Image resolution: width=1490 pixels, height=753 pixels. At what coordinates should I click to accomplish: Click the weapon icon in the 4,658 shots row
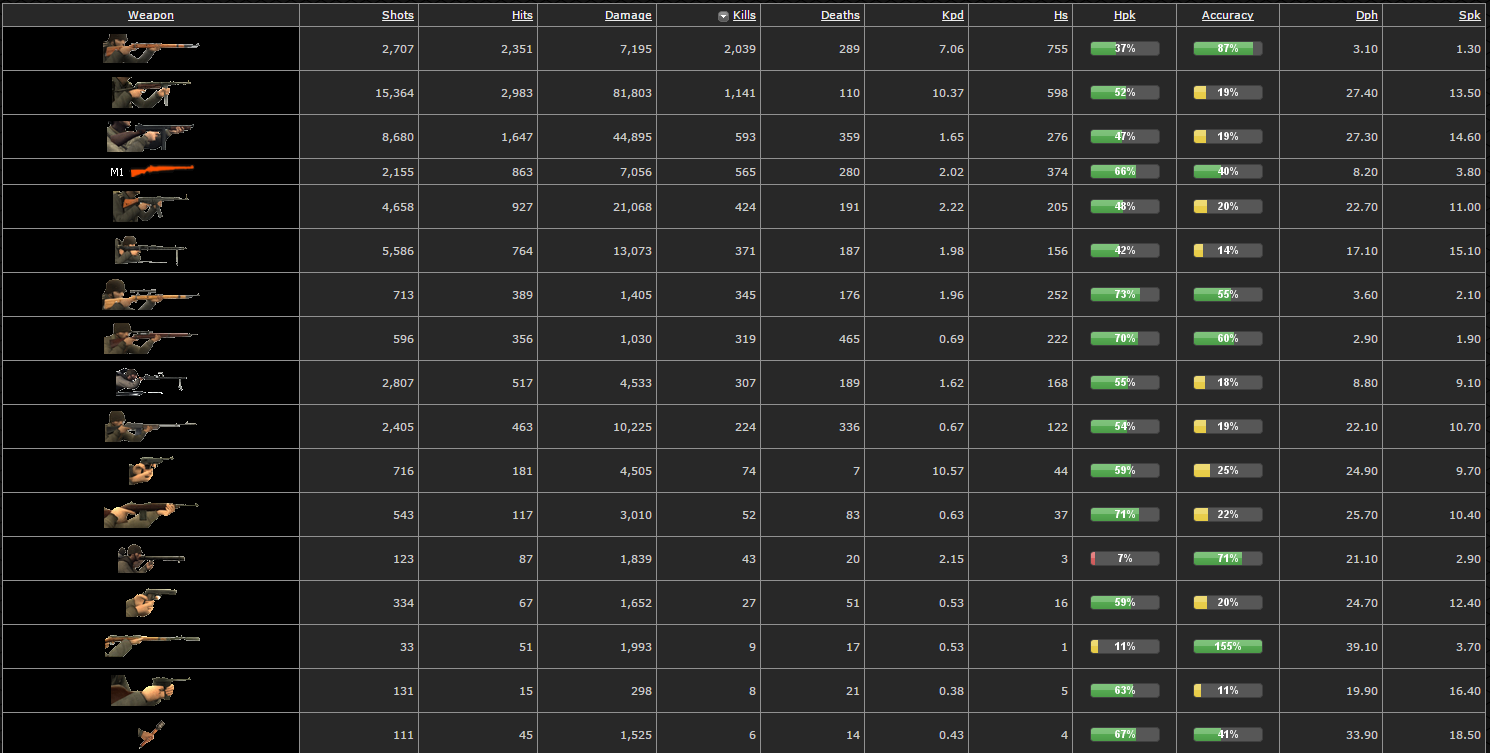click(151, 206)
